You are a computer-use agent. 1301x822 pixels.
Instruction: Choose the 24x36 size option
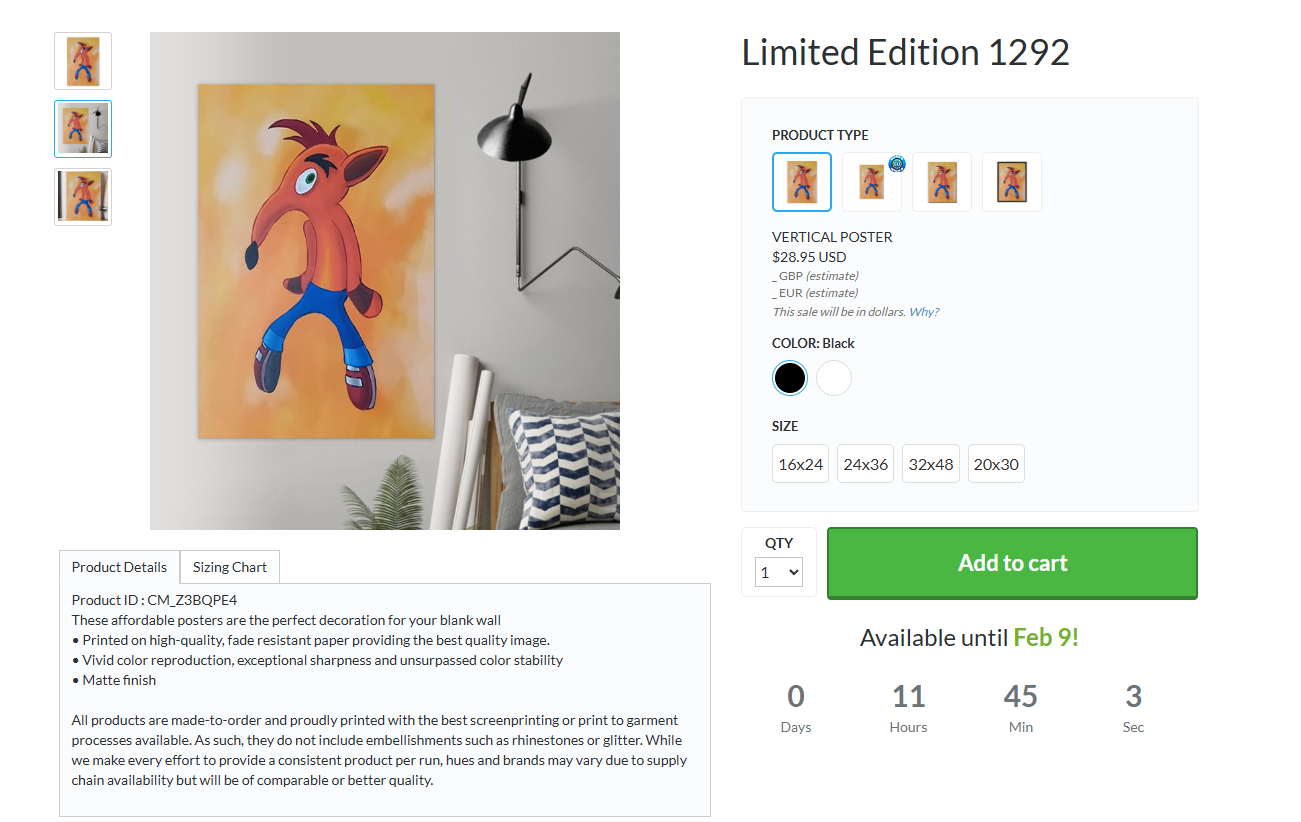coord(865,464)
